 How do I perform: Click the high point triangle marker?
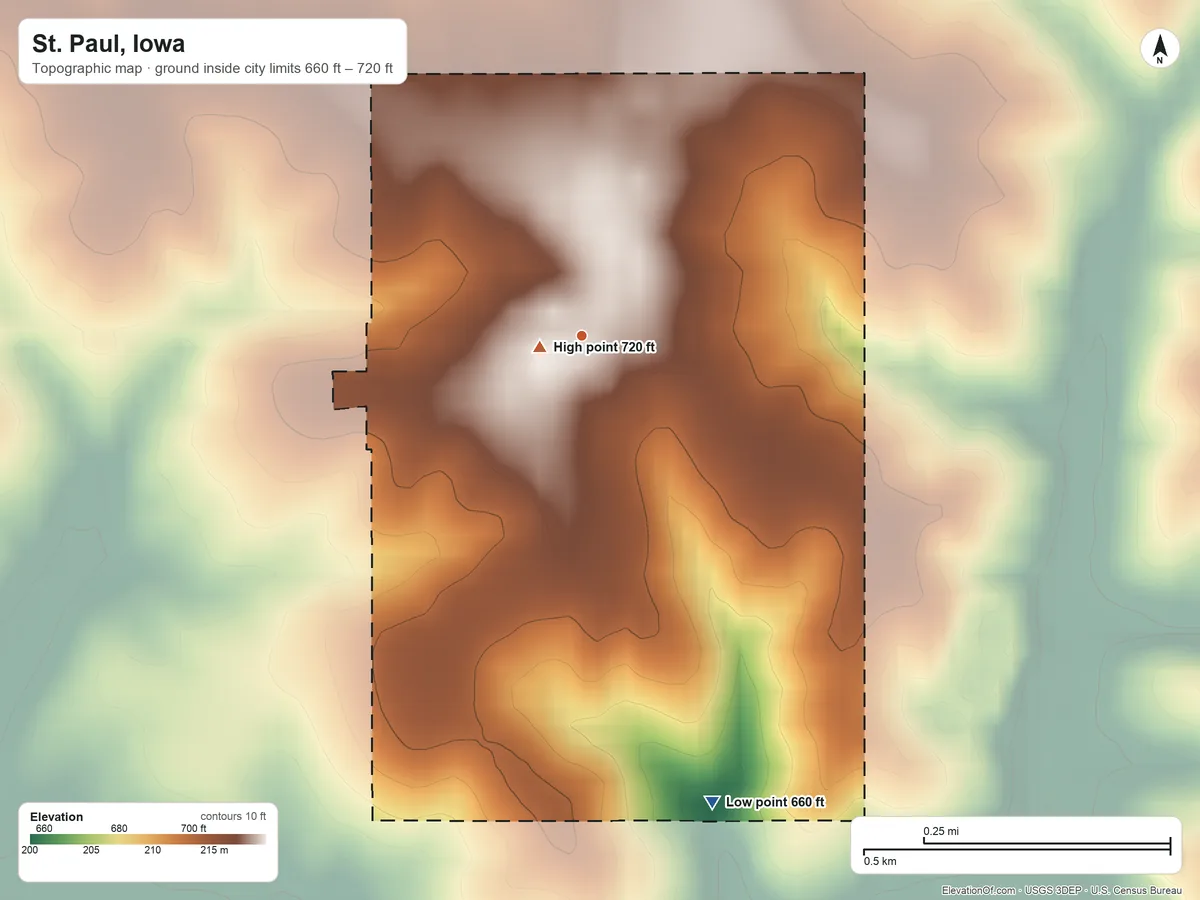[x=539, y=347]
